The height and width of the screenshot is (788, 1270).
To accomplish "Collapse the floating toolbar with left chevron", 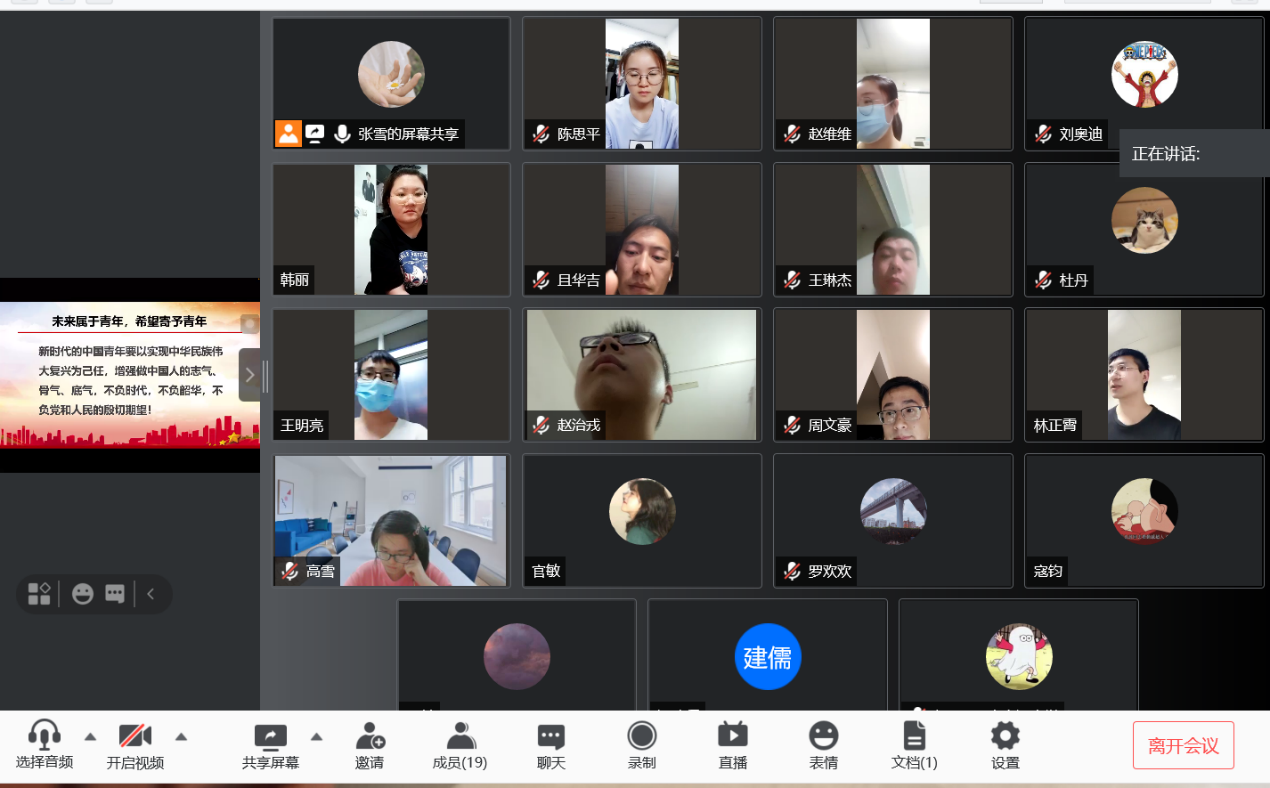I will [151, 594].
